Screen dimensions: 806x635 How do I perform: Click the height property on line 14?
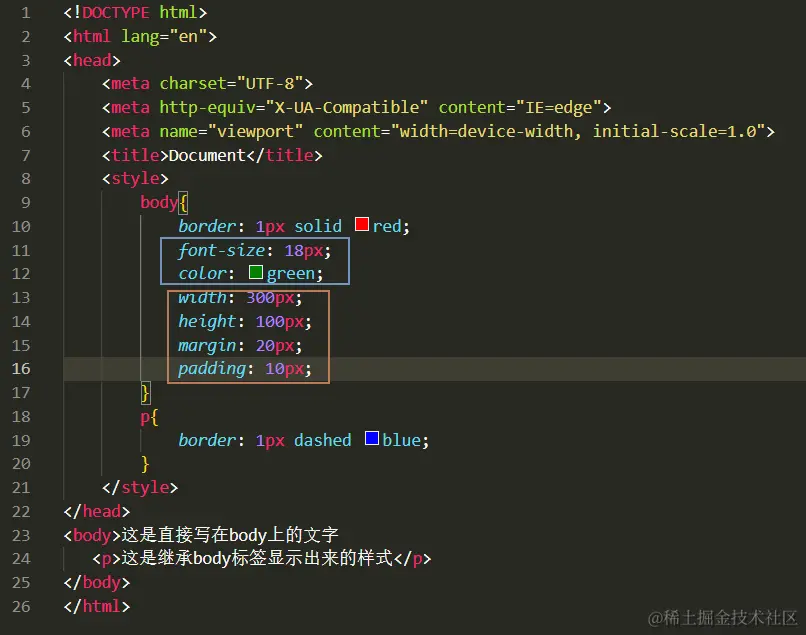coord(207,321)
